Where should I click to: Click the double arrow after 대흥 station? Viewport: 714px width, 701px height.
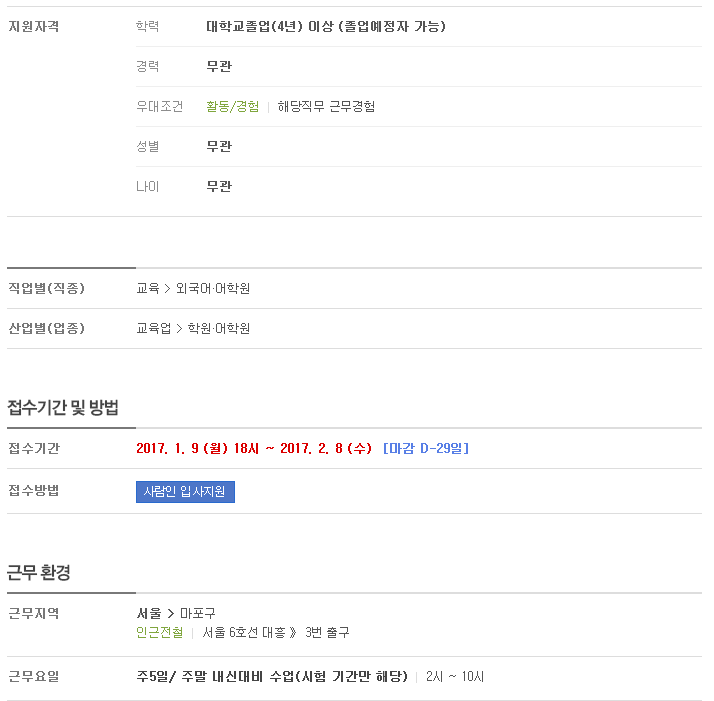click(293, 633)
